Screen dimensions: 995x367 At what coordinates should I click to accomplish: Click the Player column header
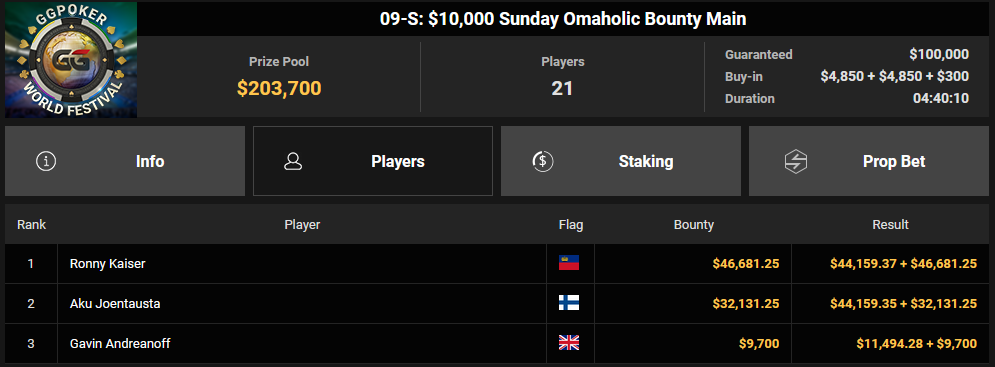pyautogui.click(x=302, y=225)
